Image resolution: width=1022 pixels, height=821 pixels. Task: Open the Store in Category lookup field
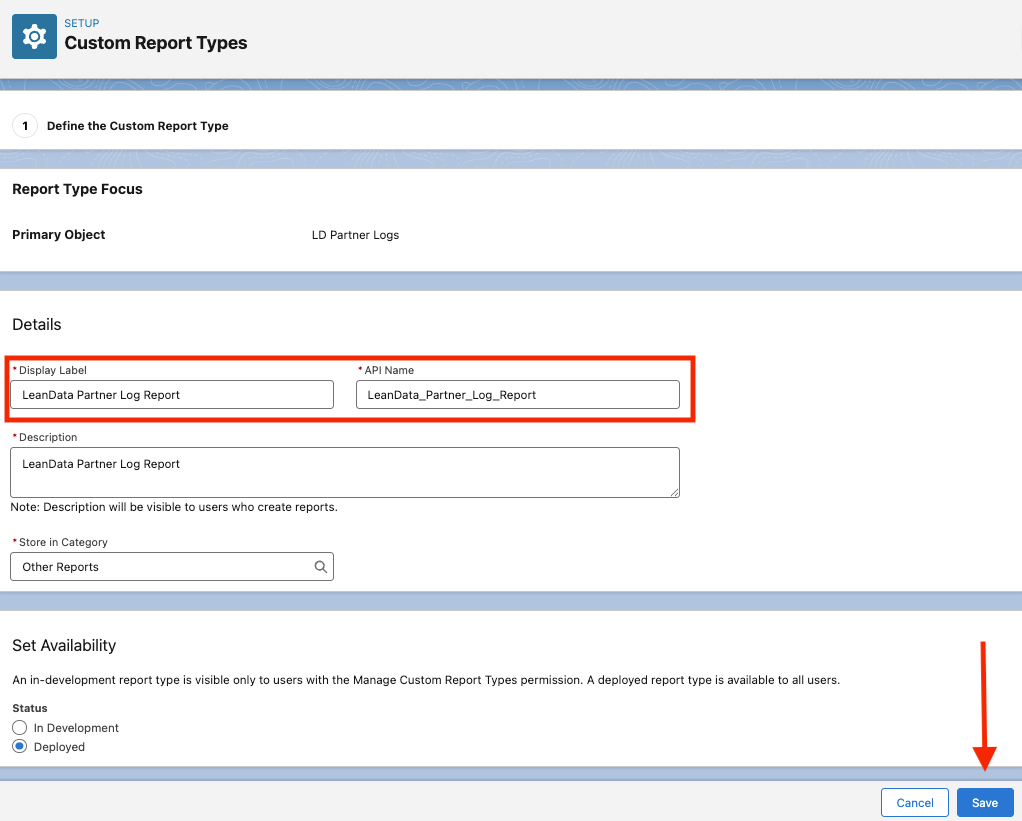[172, 567]
